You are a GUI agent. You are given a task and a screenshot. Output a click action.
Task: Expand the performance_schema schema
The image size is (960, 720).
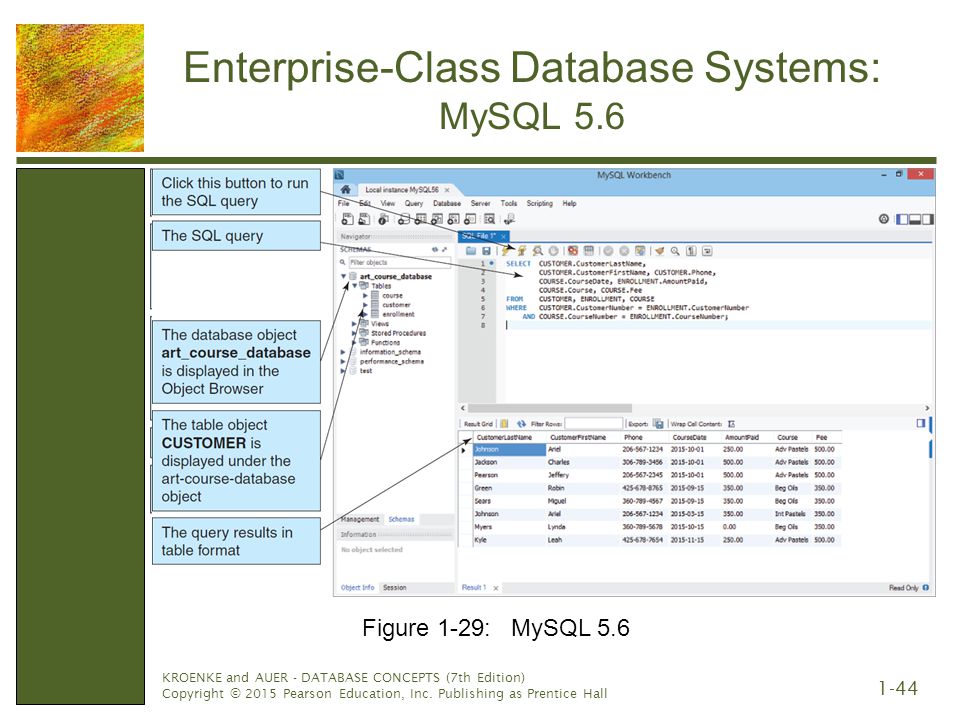click(343, 361)
